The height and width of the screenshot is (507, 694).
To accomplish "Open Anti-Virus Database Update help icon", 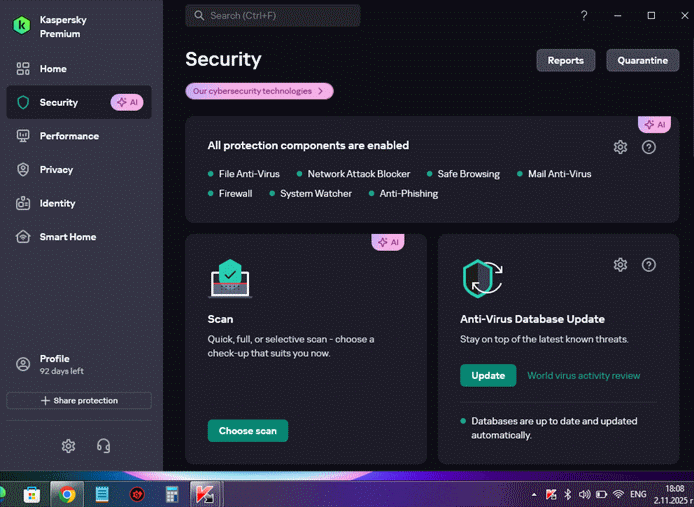I will coord(648,265).
